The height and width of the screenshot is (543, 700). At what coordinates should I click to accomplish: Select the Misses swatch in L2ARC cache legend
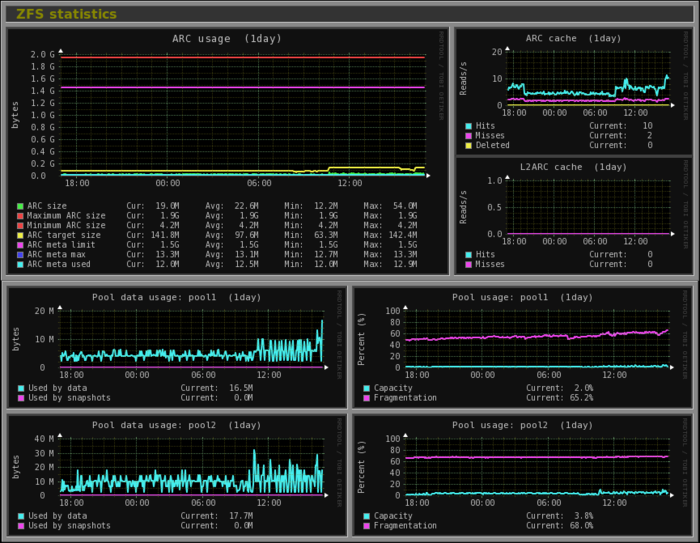click(x=468, y=264)
